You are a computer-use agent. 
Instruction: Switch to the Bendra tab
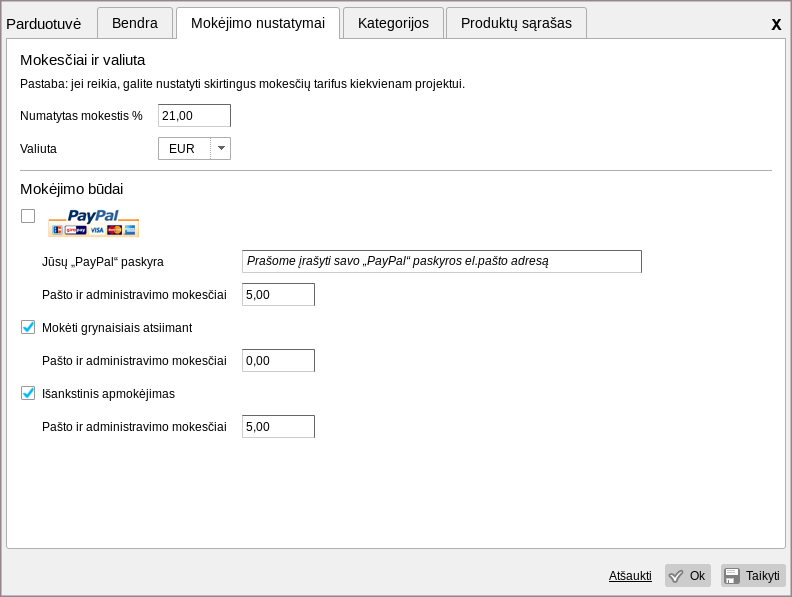point(134,23)
